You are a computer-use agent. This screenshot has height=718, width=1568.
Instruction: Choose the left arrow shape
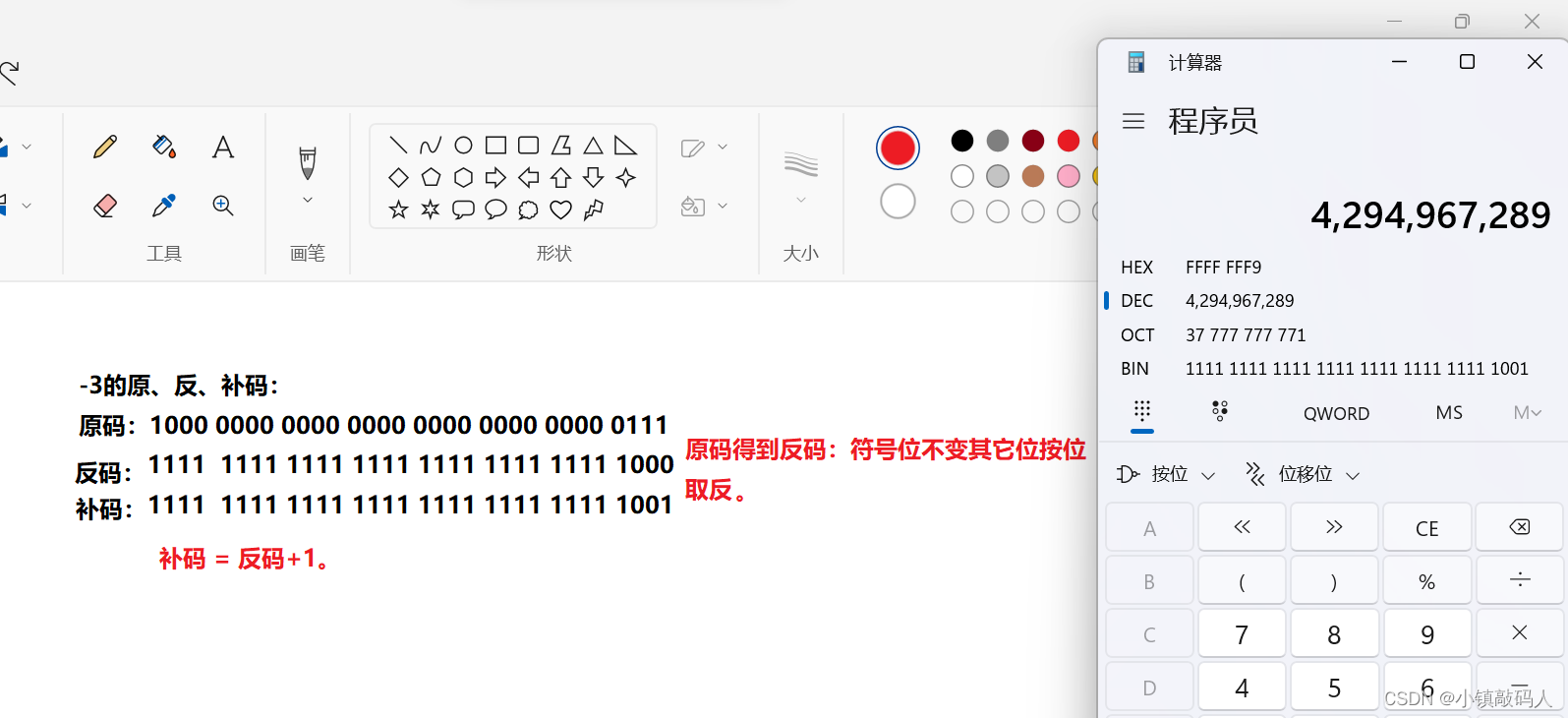[528, 178]
